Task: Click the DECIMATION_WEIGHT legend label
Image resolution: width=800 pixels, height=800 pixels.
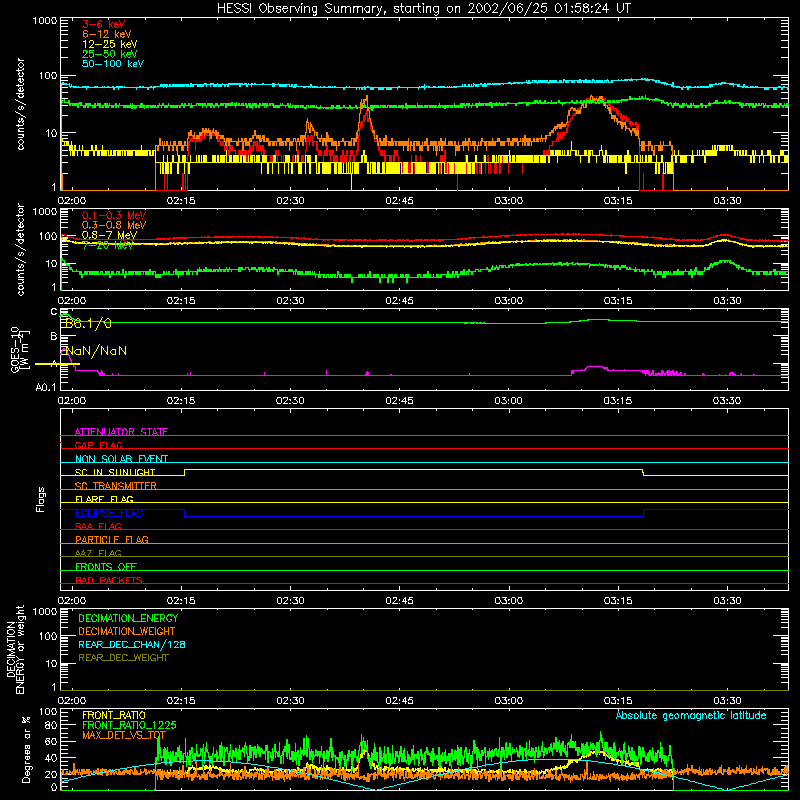Action: (x=127, y=632)
